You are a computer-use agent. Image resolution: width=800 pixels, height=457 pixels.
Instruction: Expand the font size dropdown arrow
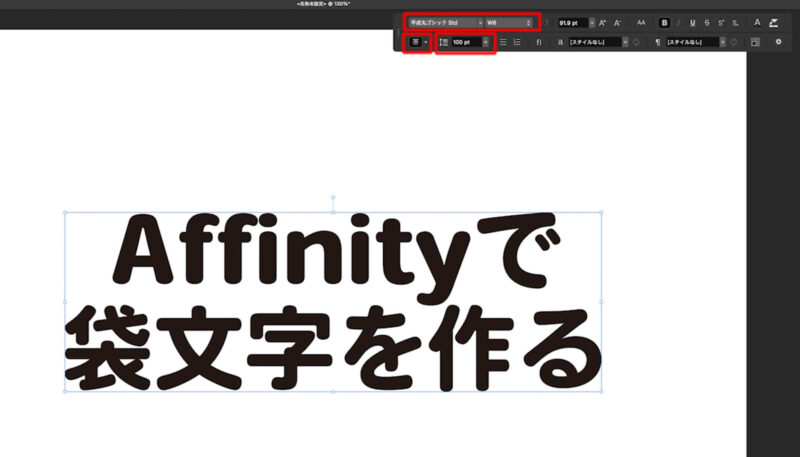592,23
